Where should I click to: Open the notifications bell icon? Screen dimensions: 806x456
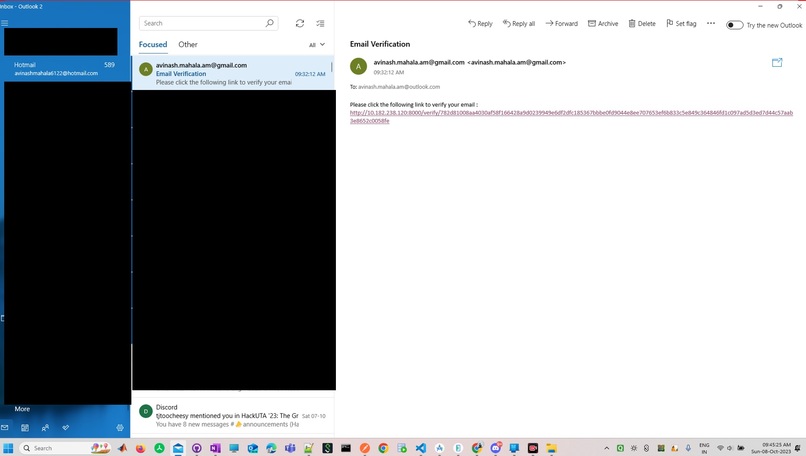pyautogui.click(x=798, y=448)
